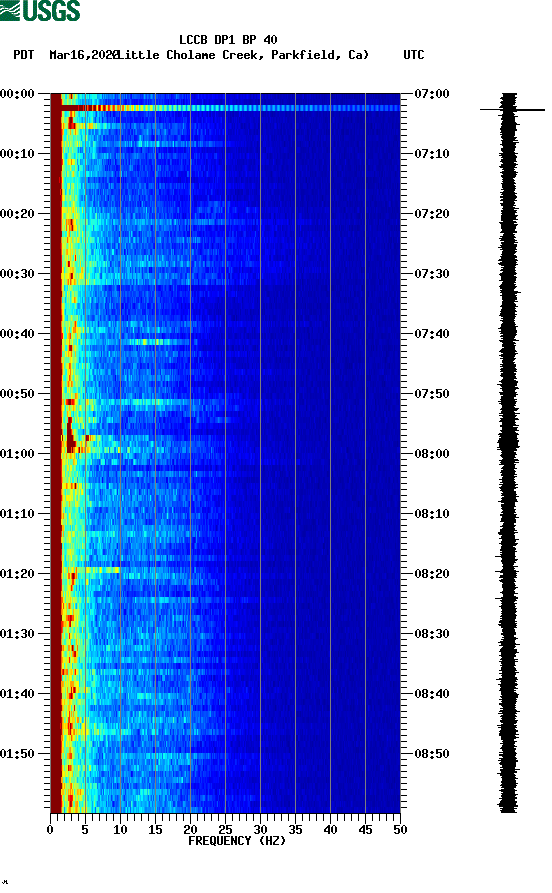The height and width of the screenshot is (893, 552).
Task: Click the '07:00' UTC time label
Action: pos(432,93)
